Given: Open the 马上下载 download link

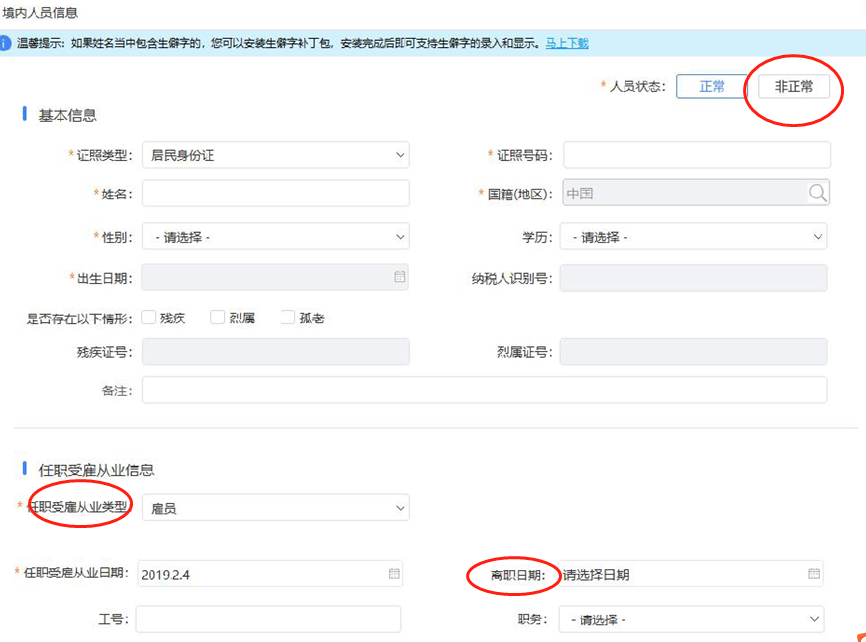Looking at the screenshot, I should point(567,43).
